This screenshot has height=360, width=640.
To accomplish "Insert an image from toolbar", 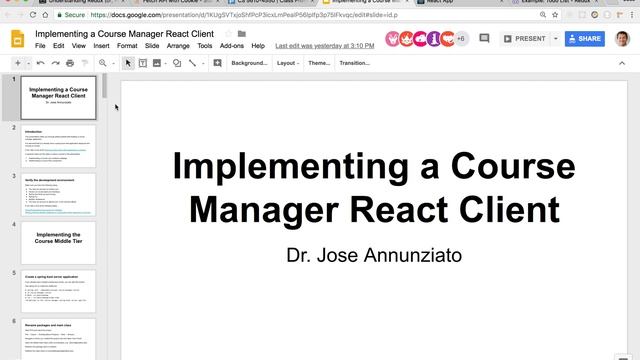I will [157, 63].
